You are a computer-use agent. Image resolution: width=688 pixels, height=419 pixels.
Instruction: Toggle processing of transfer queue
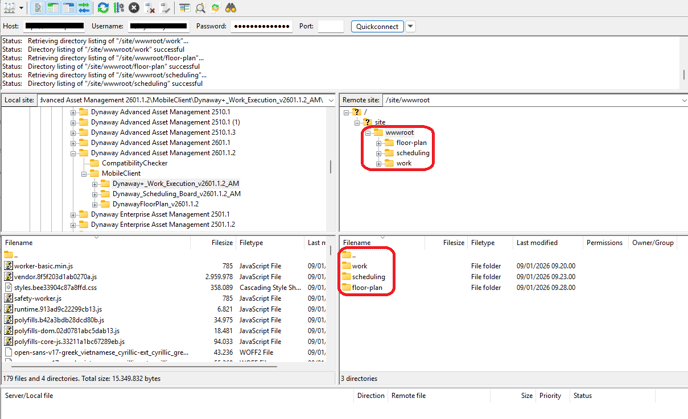click(118, 8)
